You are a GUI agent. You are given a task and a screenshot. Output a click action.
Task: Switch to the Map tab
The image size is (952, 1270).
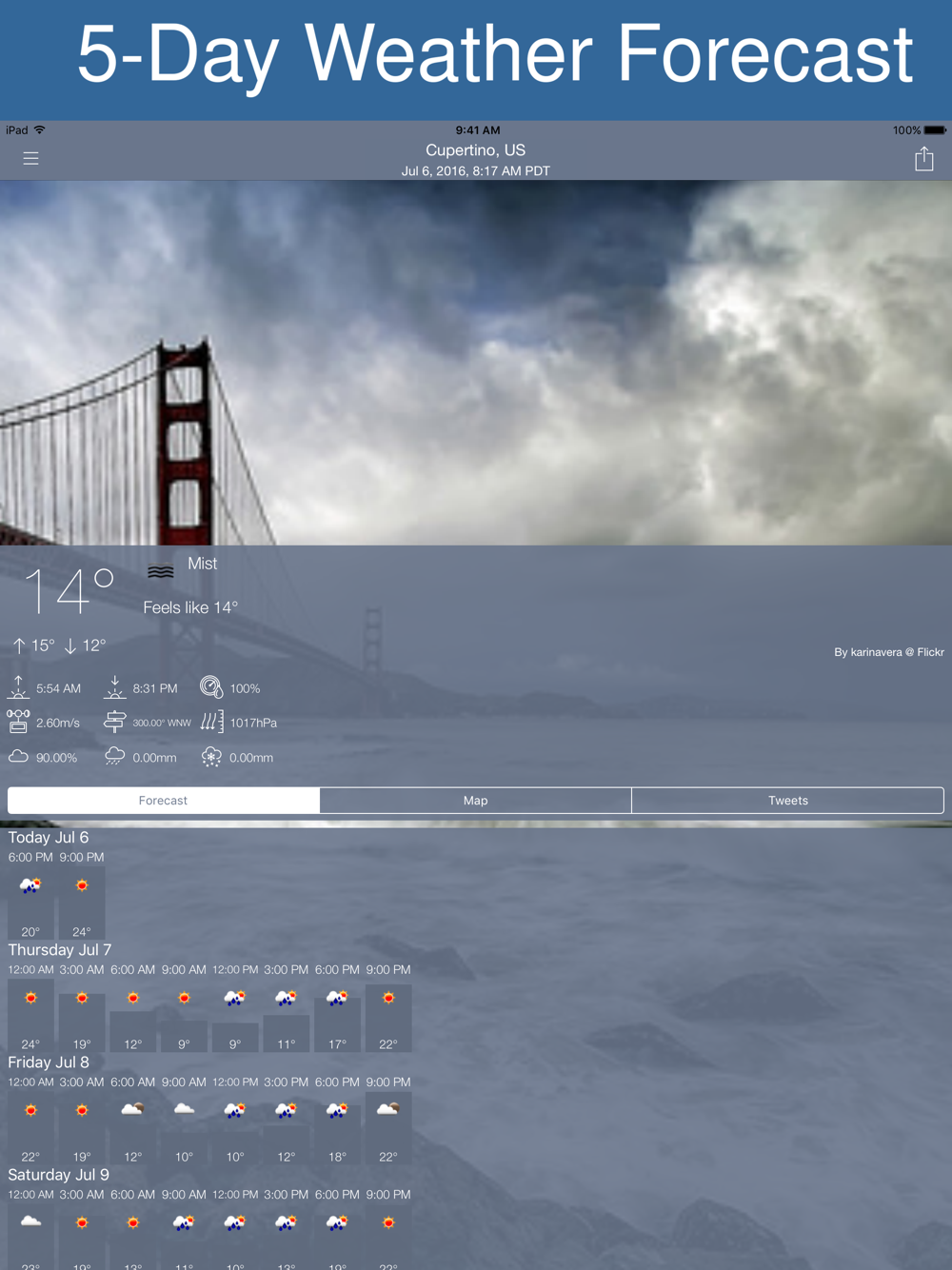tap(475, 801)
